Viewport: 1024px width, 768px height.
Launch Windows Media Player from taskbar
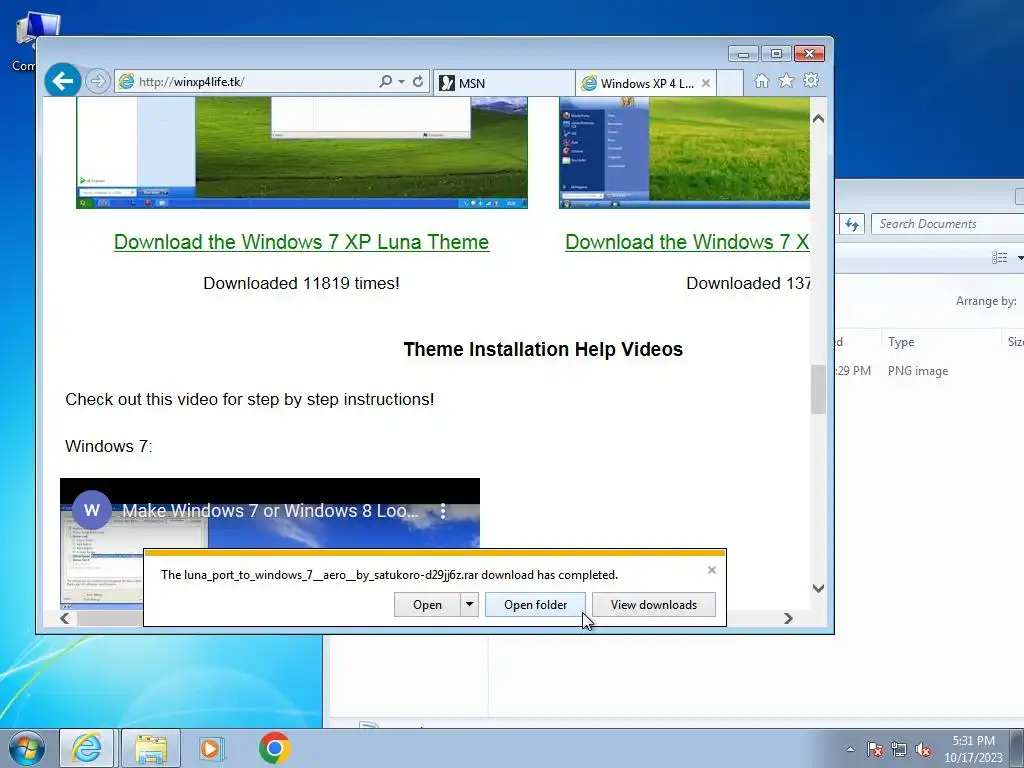[x=212, y=748]
